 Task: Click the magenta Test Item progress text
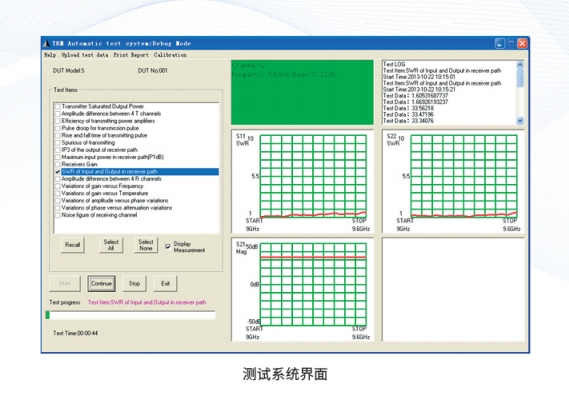coord(147,302)
